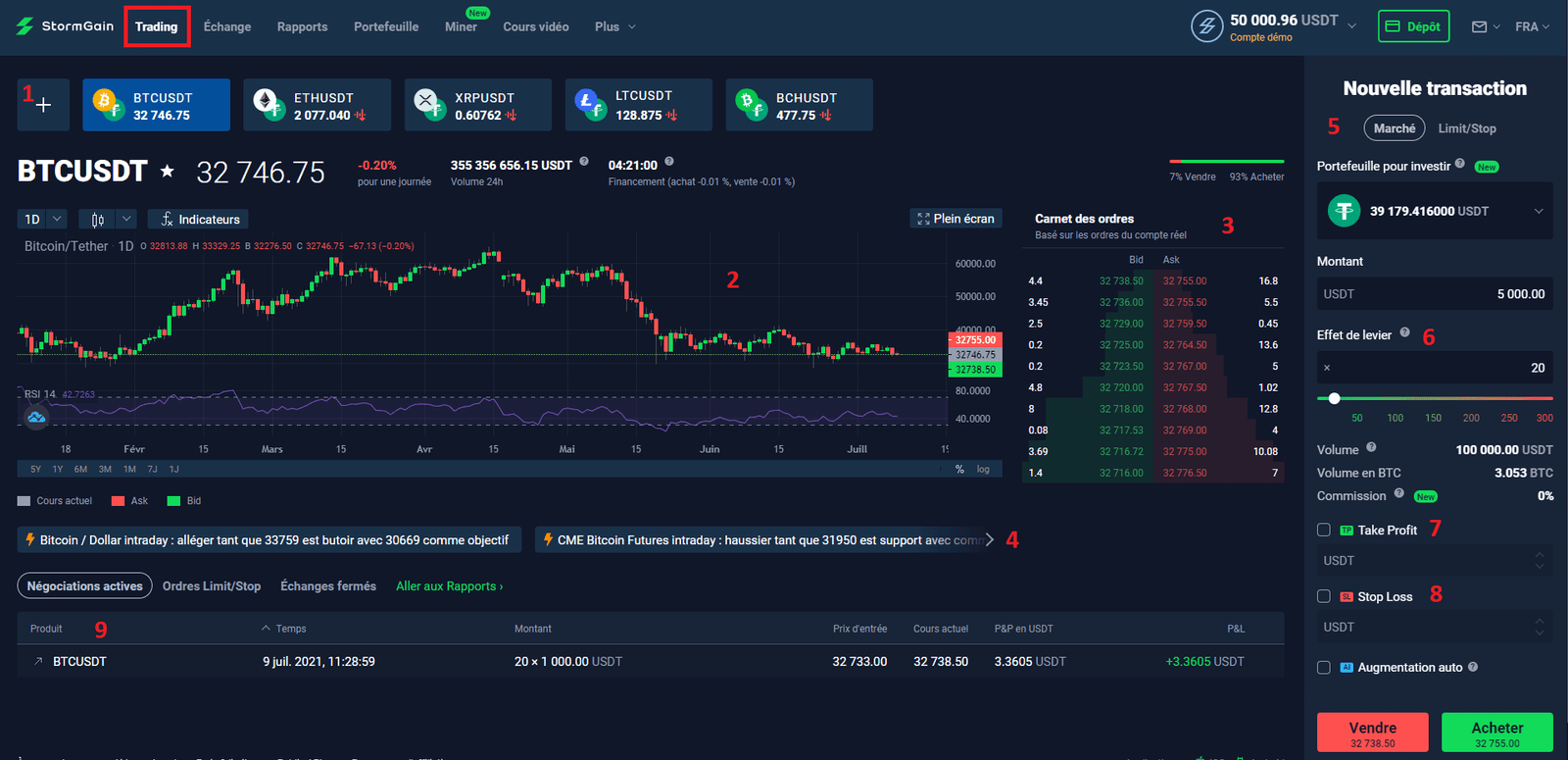Expand the chart type dropdown arrow
This screenshot has height=760, width=1568.
[126, 219]
